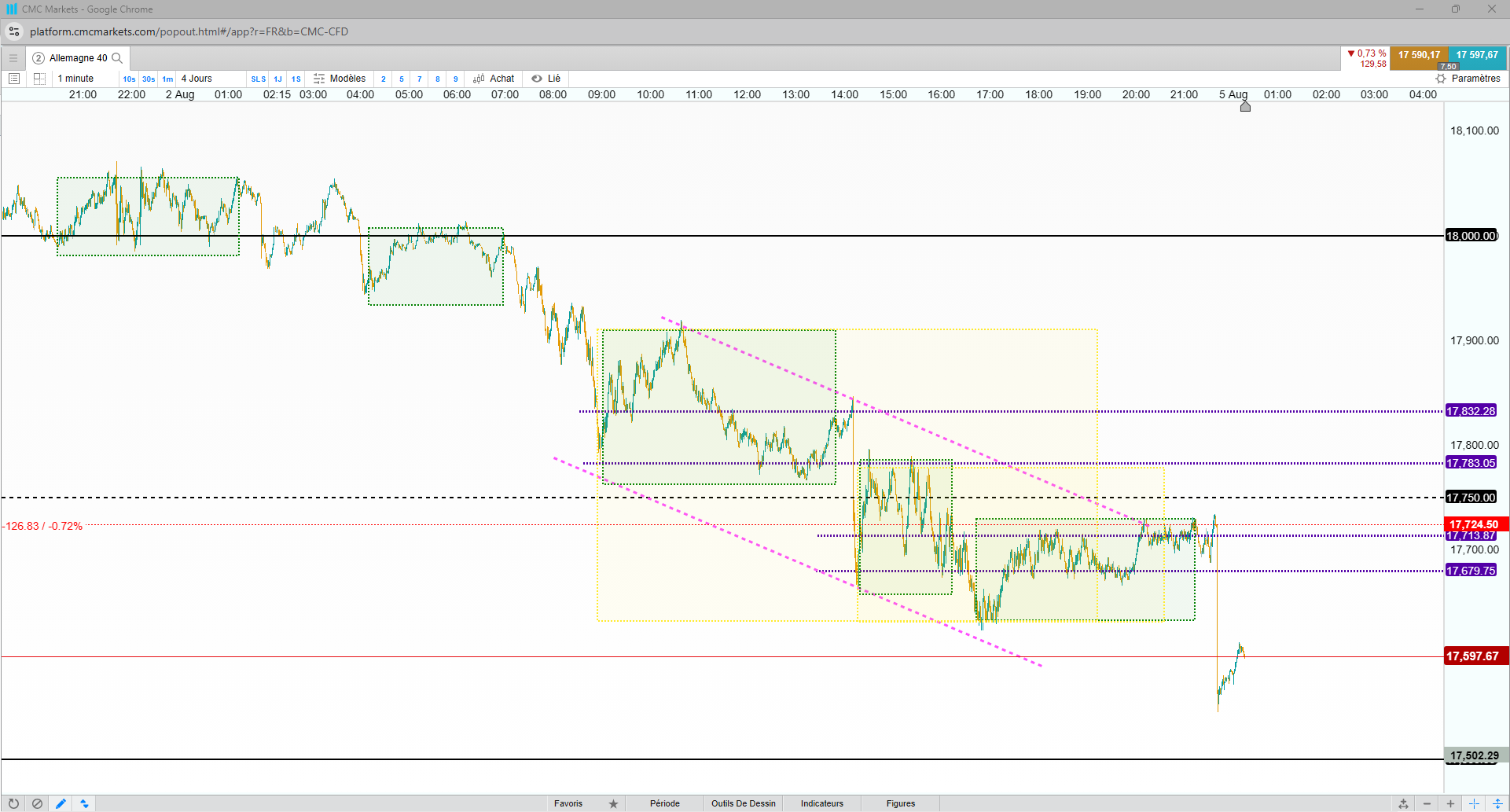Open the Indicateurs menu tab
The image size is (1510, 812).
pos(822,803)
